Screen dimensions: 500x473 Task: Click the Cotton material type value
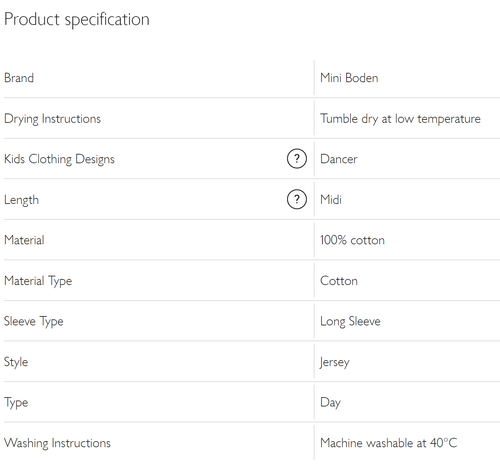pos(339,281)
